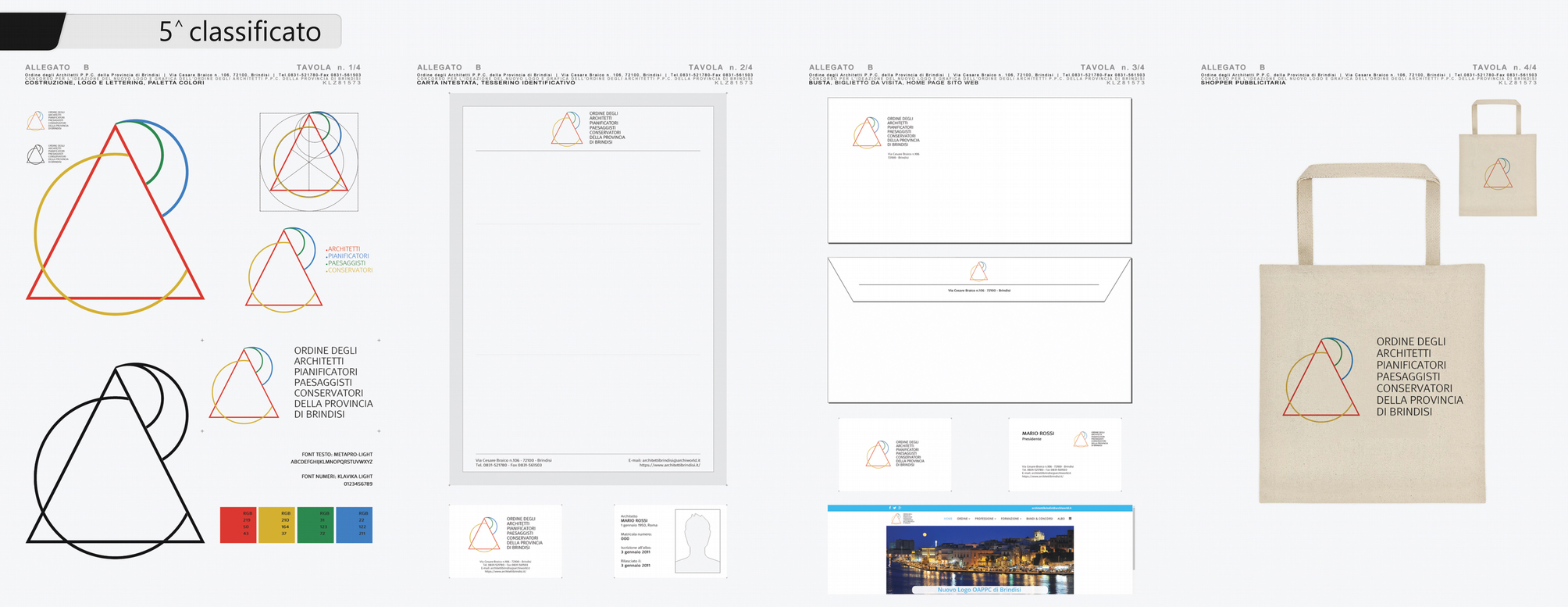Viewport: 1568px width, 607px height.
Task: Click the Google+ icon in the website mockup
Action: click(900, 508)
